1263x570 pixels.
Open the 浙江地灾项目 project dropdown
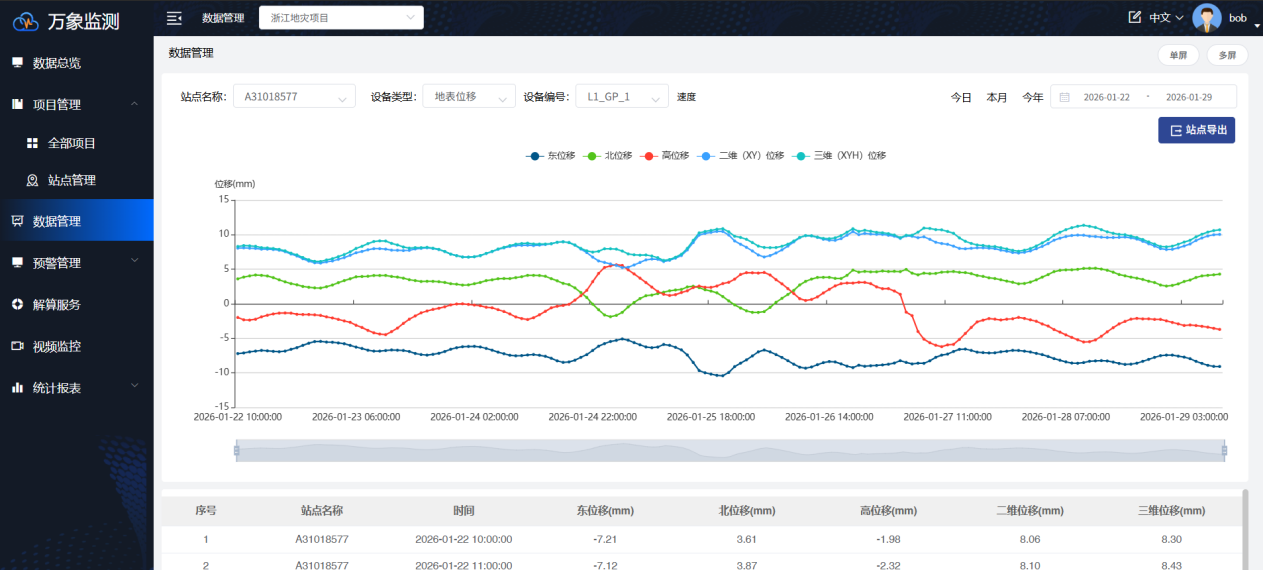click(x=340, y=18)
